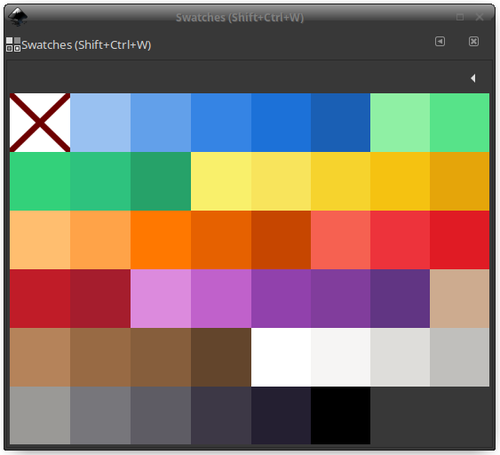
Task: Click the Swatches (Shift+Ctrl+W) tab label
Action: 86,45
